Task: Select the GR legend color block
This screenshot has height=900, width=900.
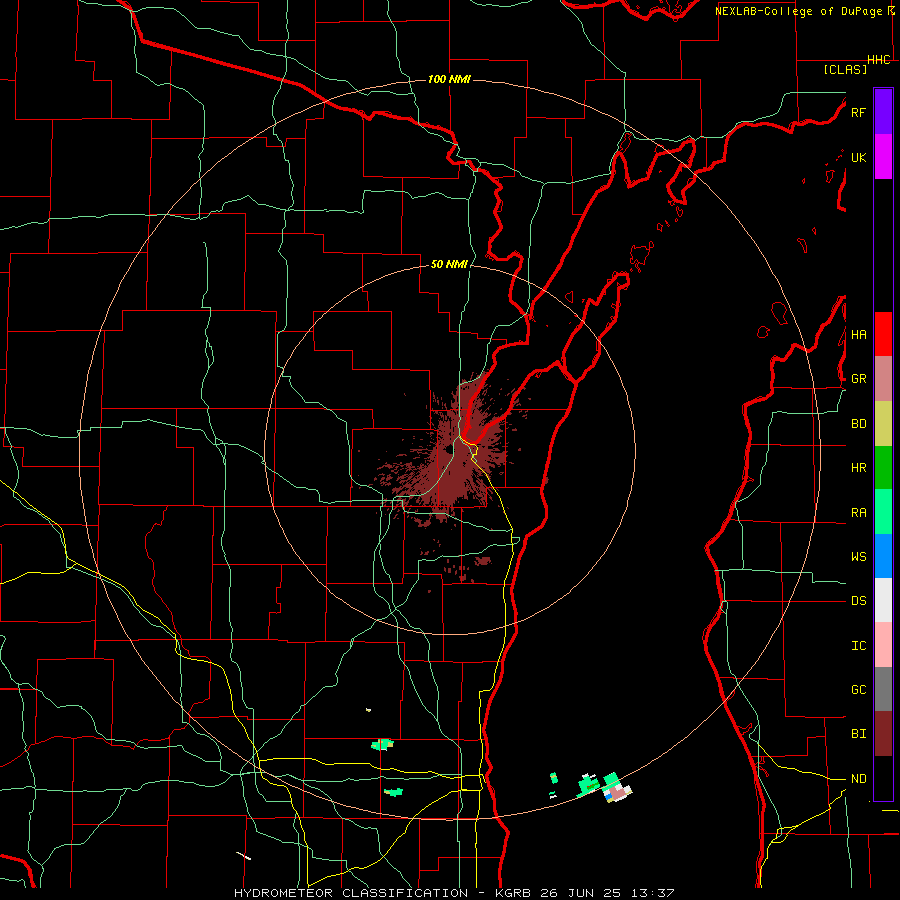Action: click(x=883, y=379)
